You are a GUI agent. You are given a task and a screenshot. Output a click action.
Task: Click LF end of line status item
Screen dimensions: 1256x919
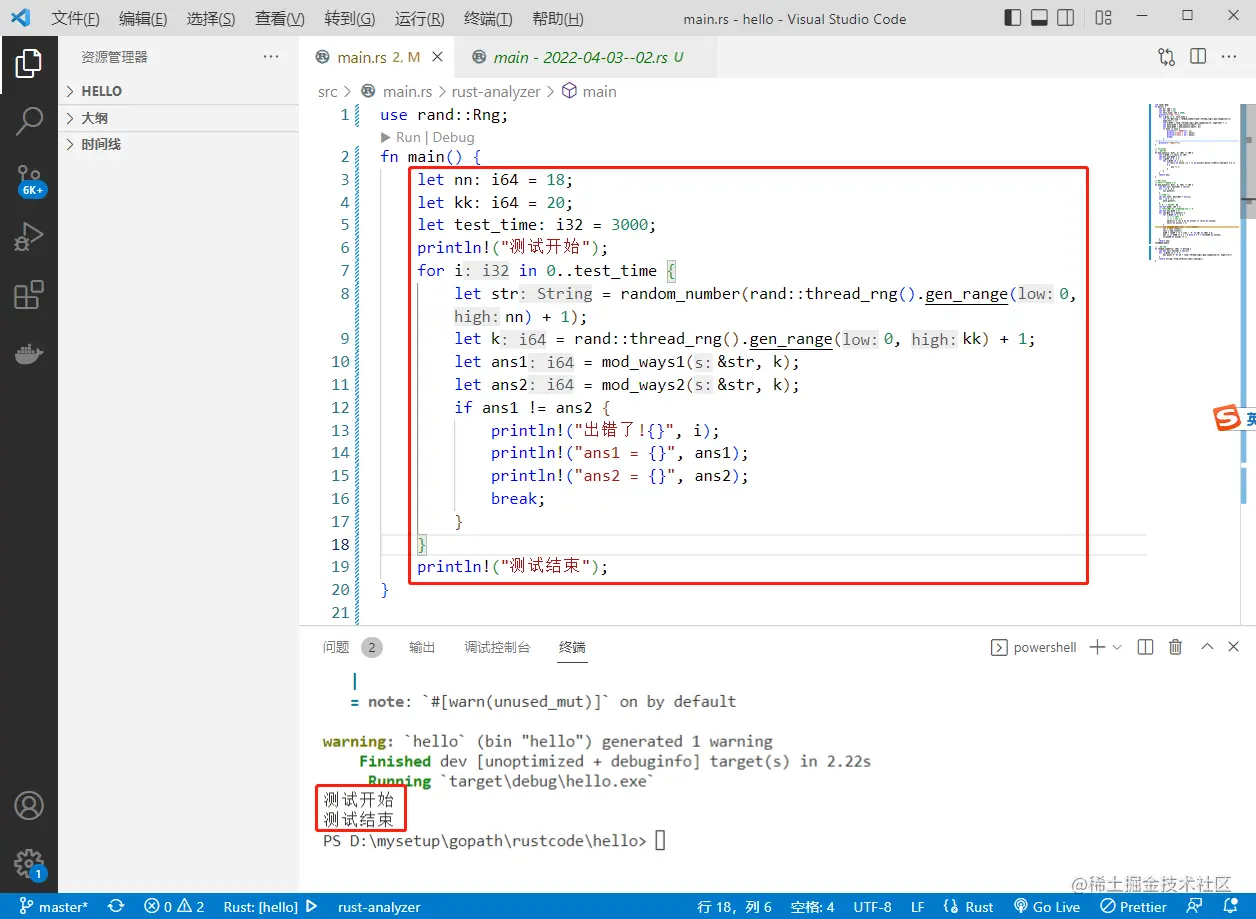[x=917, y=907]
